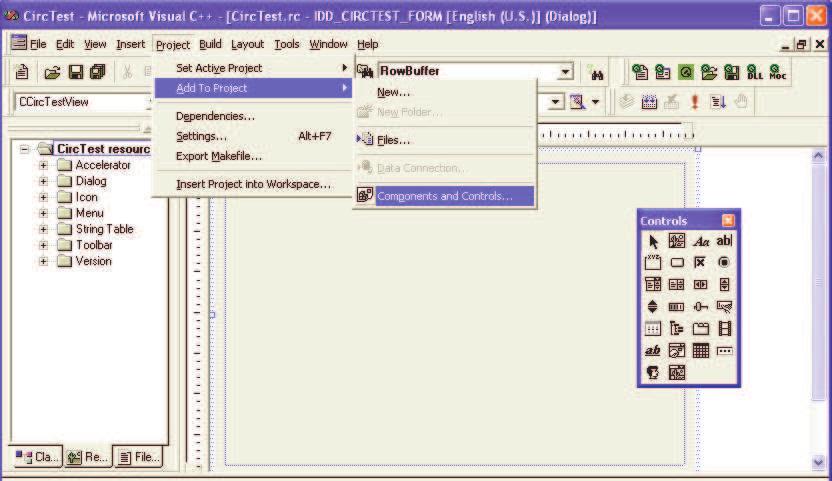Select the Month Calendar control tool
The width and height of the screenshot is (832, 481).
click(x=700, y=350)
